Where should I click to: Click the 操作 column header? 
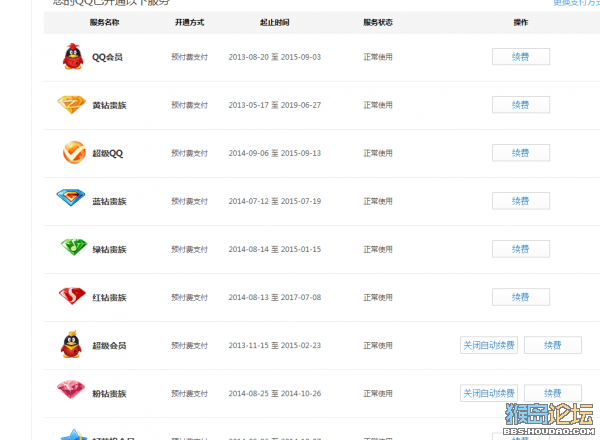pos(520,23)
